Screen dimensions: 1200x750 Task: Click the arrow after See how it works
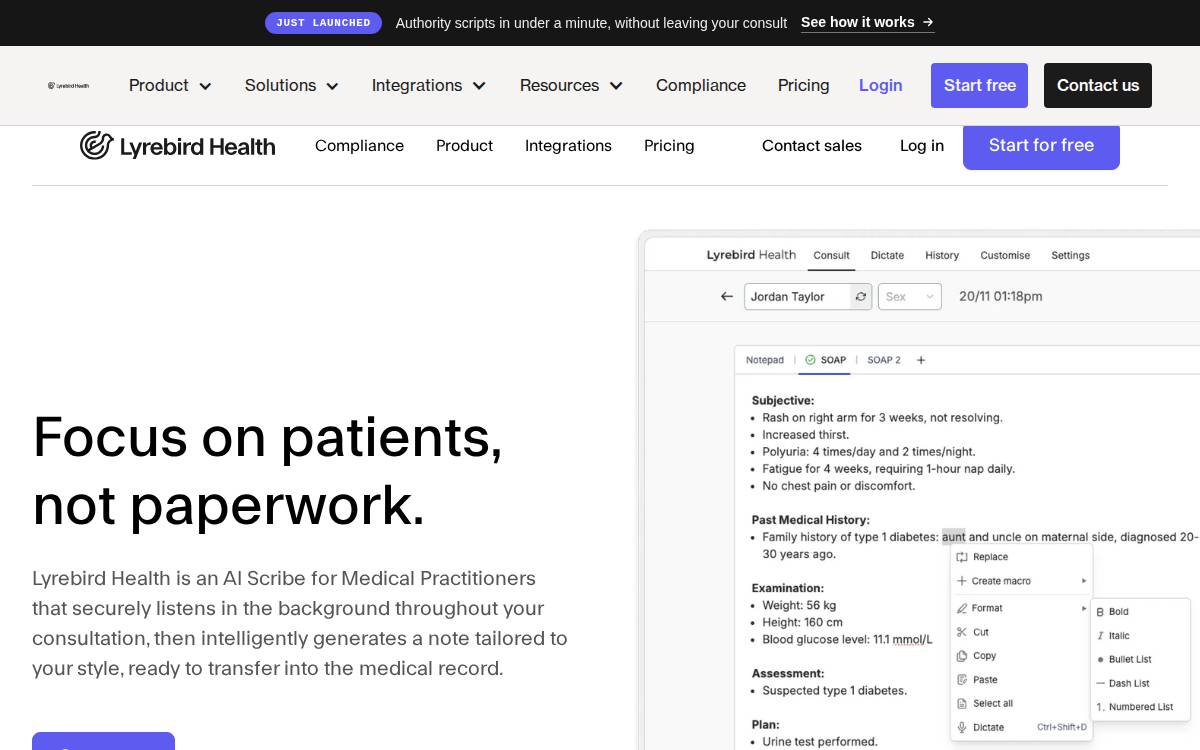click(928, 22)
